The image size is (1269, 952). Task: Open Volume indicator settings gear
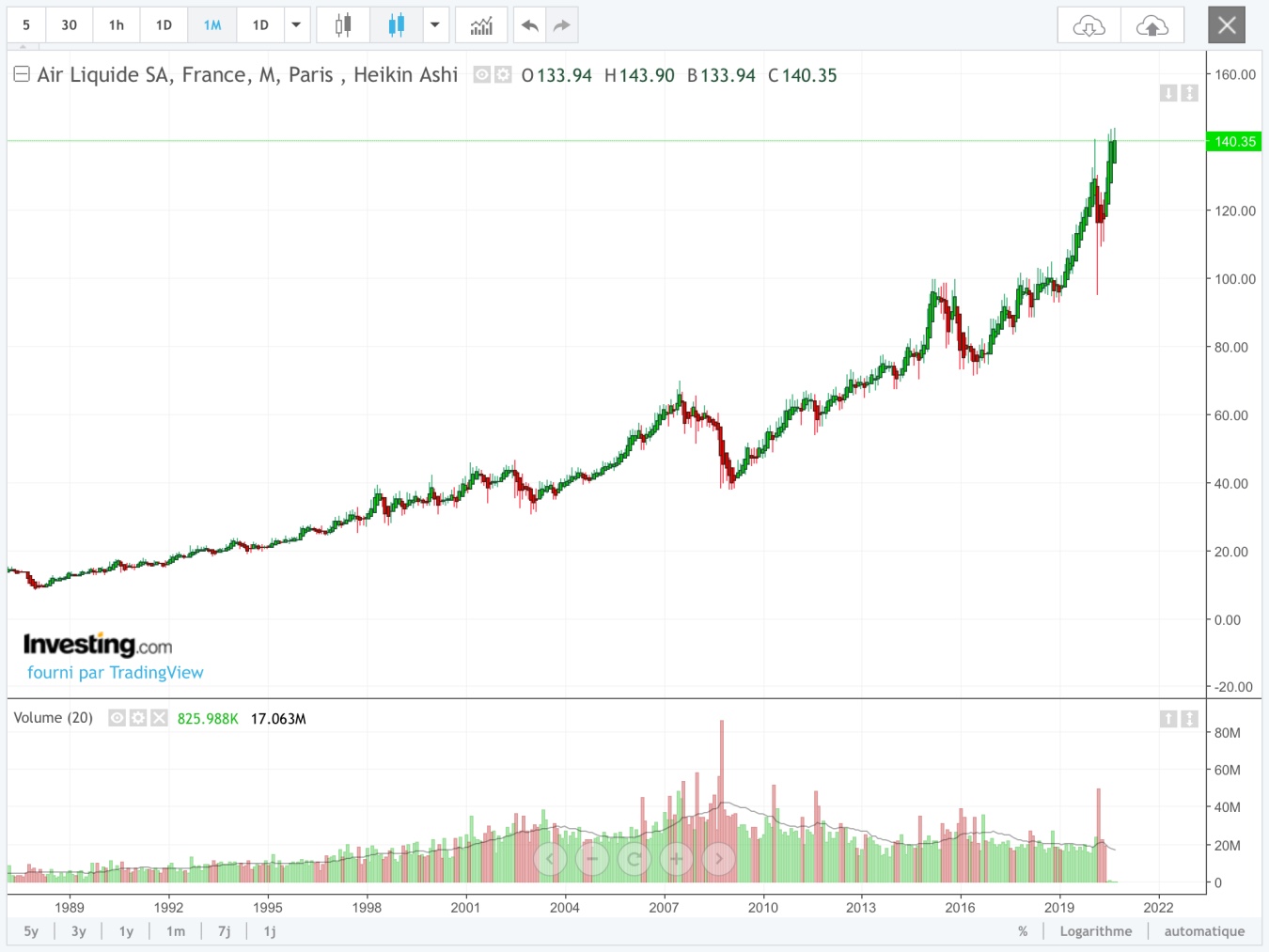138,718
